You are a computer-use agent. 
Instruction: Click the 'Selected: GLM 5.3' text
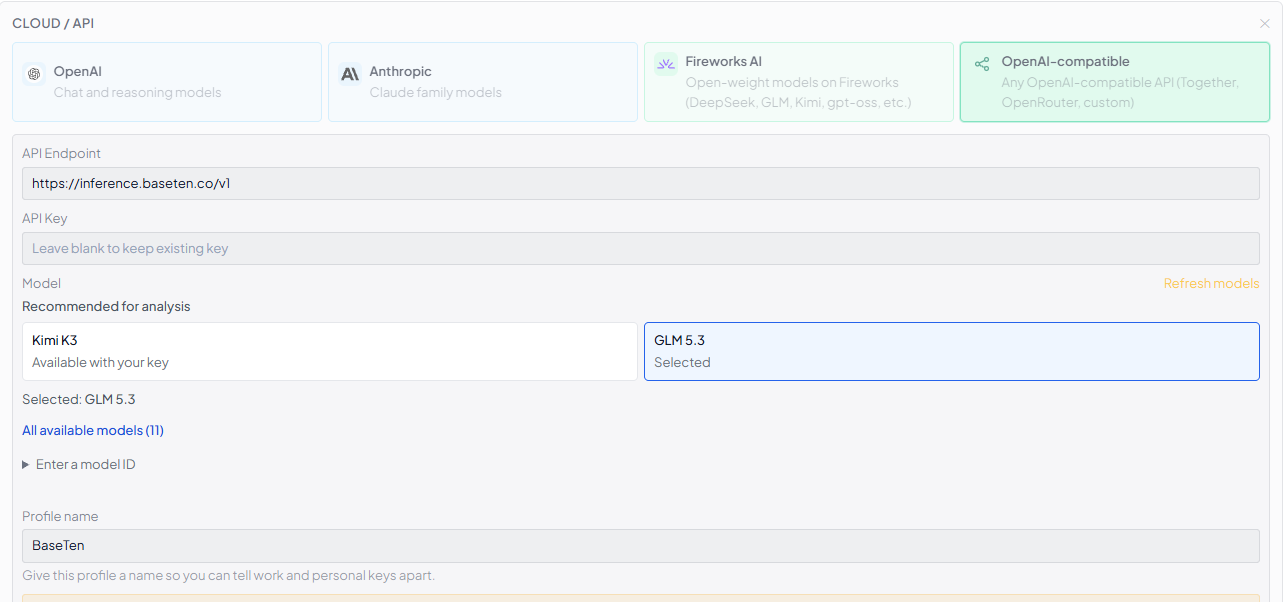click(x=79, y=400)
